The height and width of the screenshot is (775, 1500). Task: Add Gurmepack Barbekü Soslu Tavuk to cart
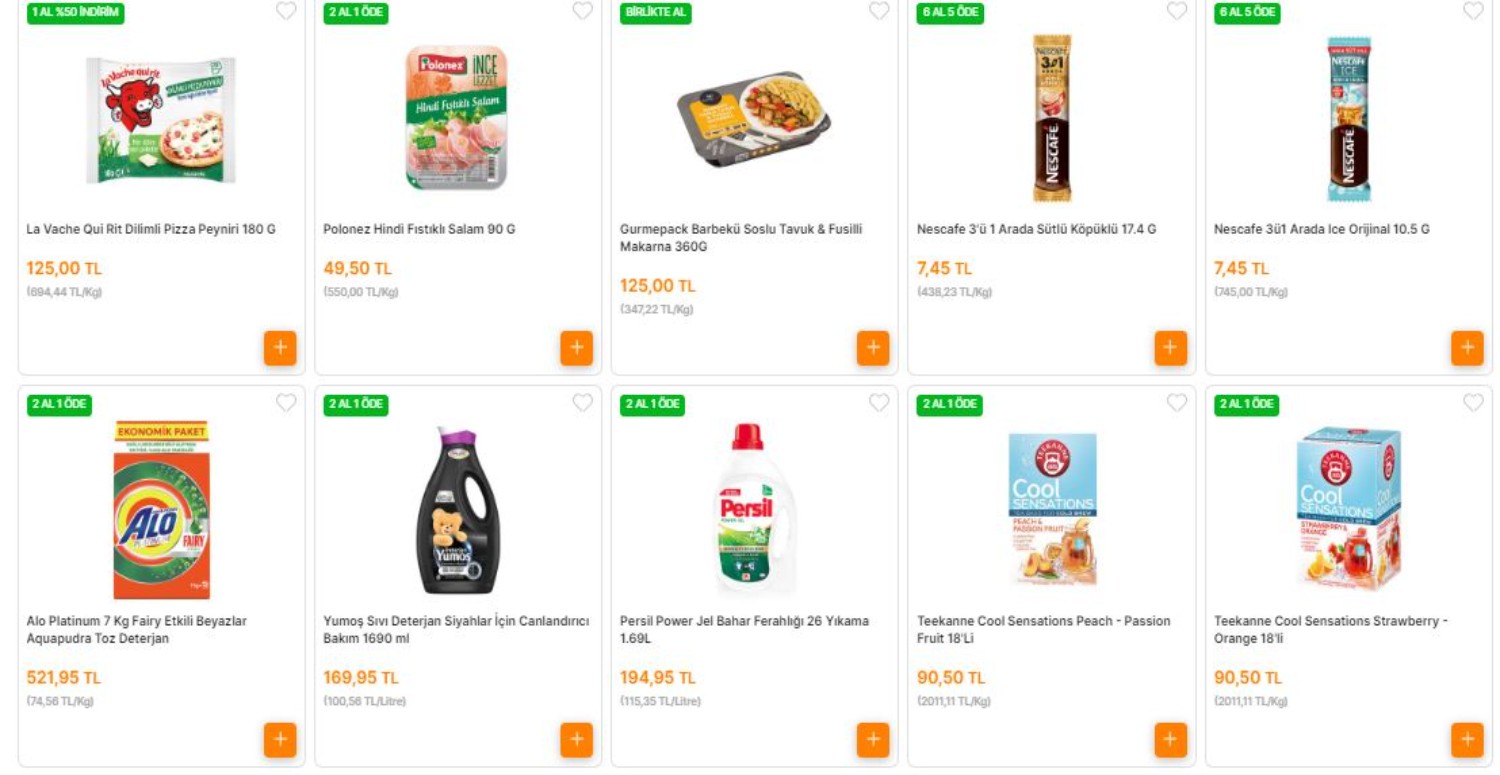coord(873,348)
